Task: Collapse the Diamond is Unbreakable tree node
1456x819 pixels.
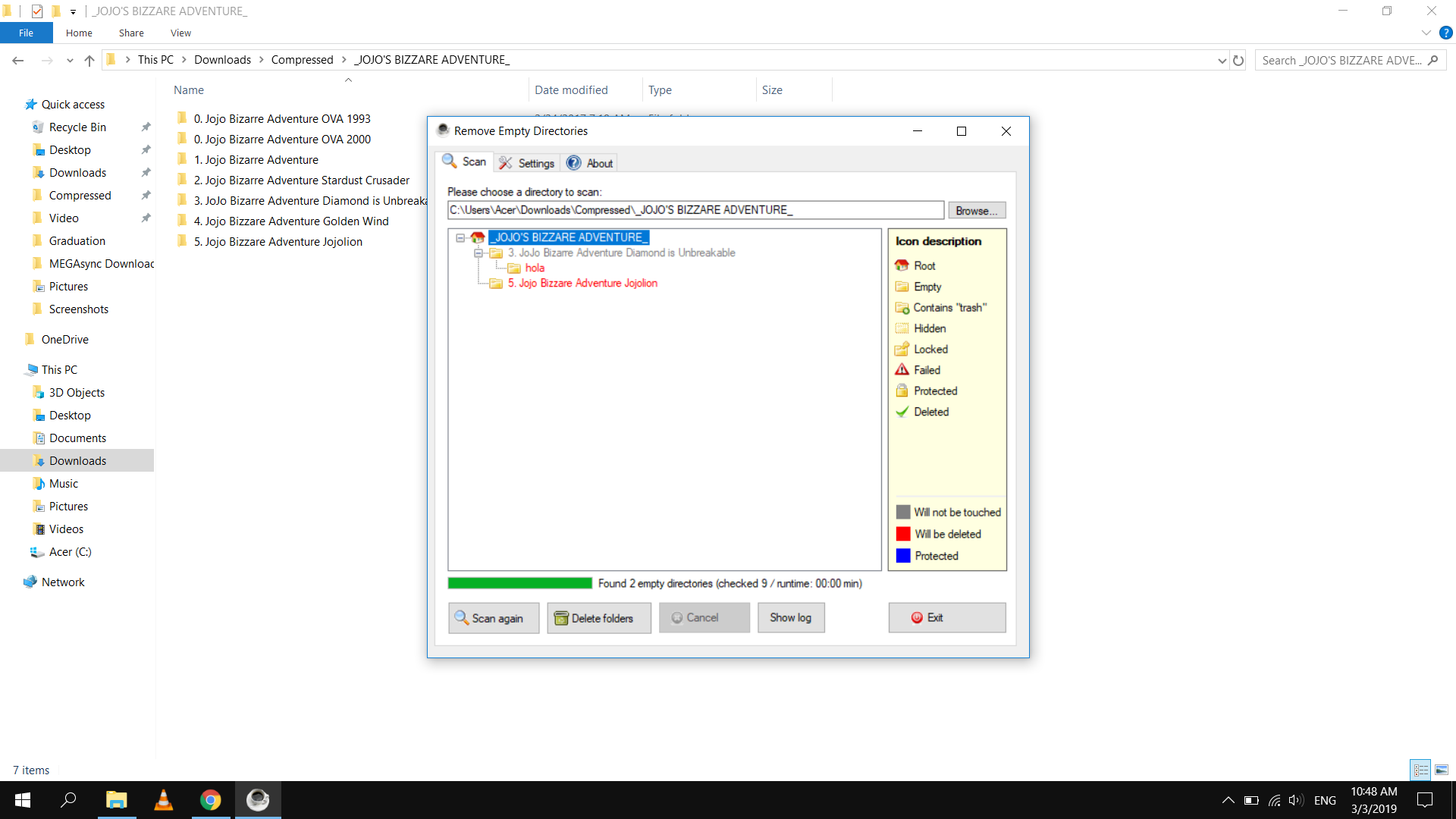Action: (x=479, y=253)
